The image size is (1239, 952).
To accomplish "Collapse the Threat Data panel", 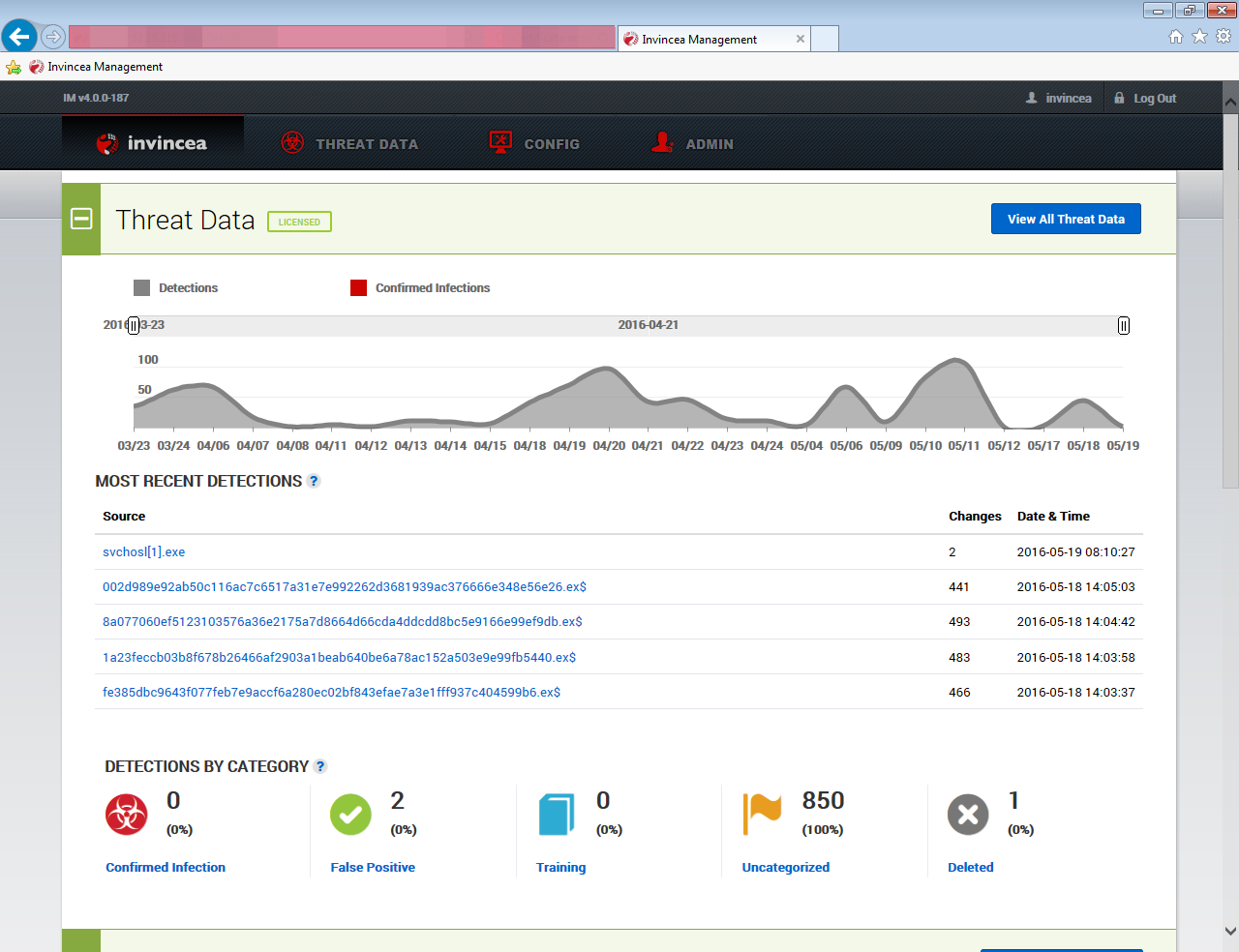I will point(82,219).
